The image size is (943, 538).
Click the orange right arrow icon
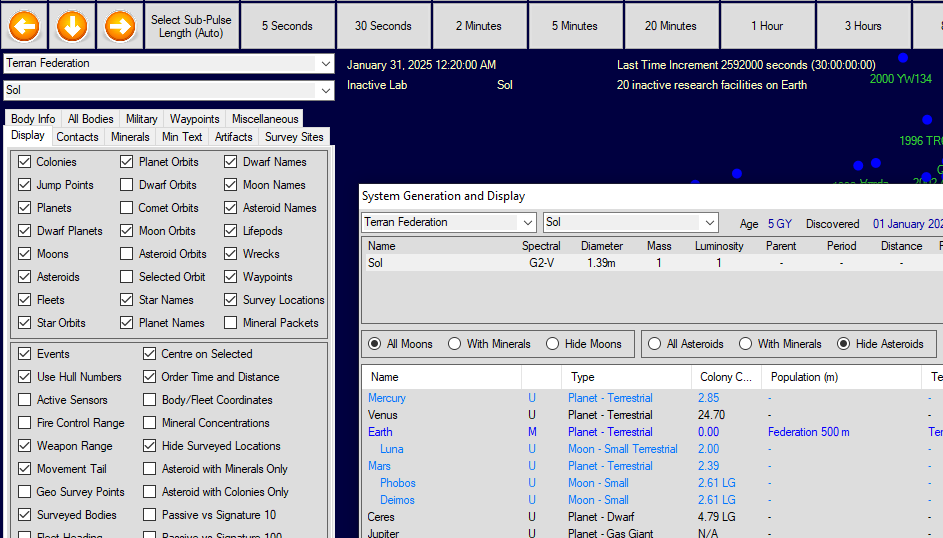tap(120, 26)
